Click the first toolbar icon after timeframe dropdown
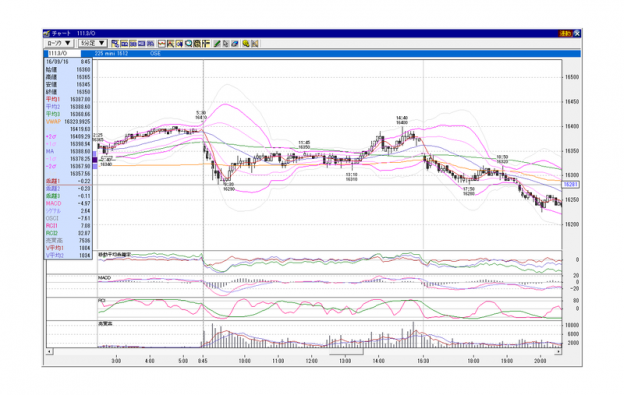624x395 pixels. [115, 43]
